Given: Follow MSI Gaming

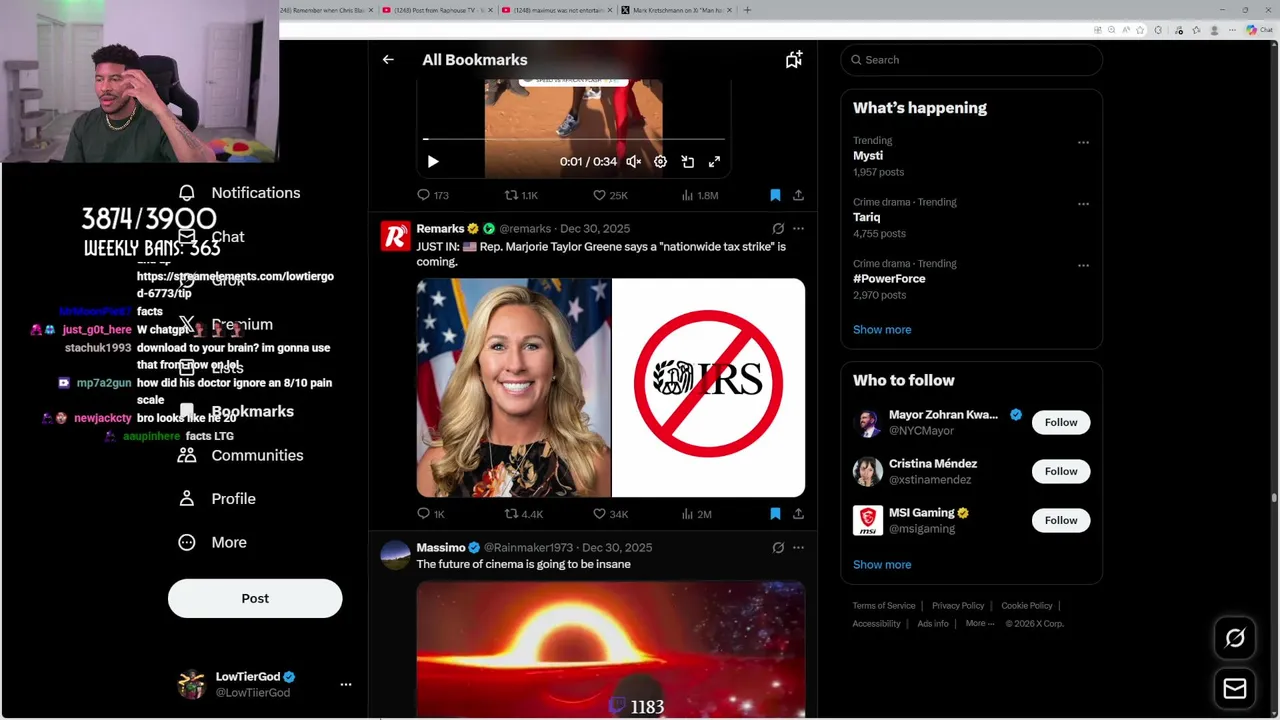Looking at the screenshot, I should point(1061,520).
